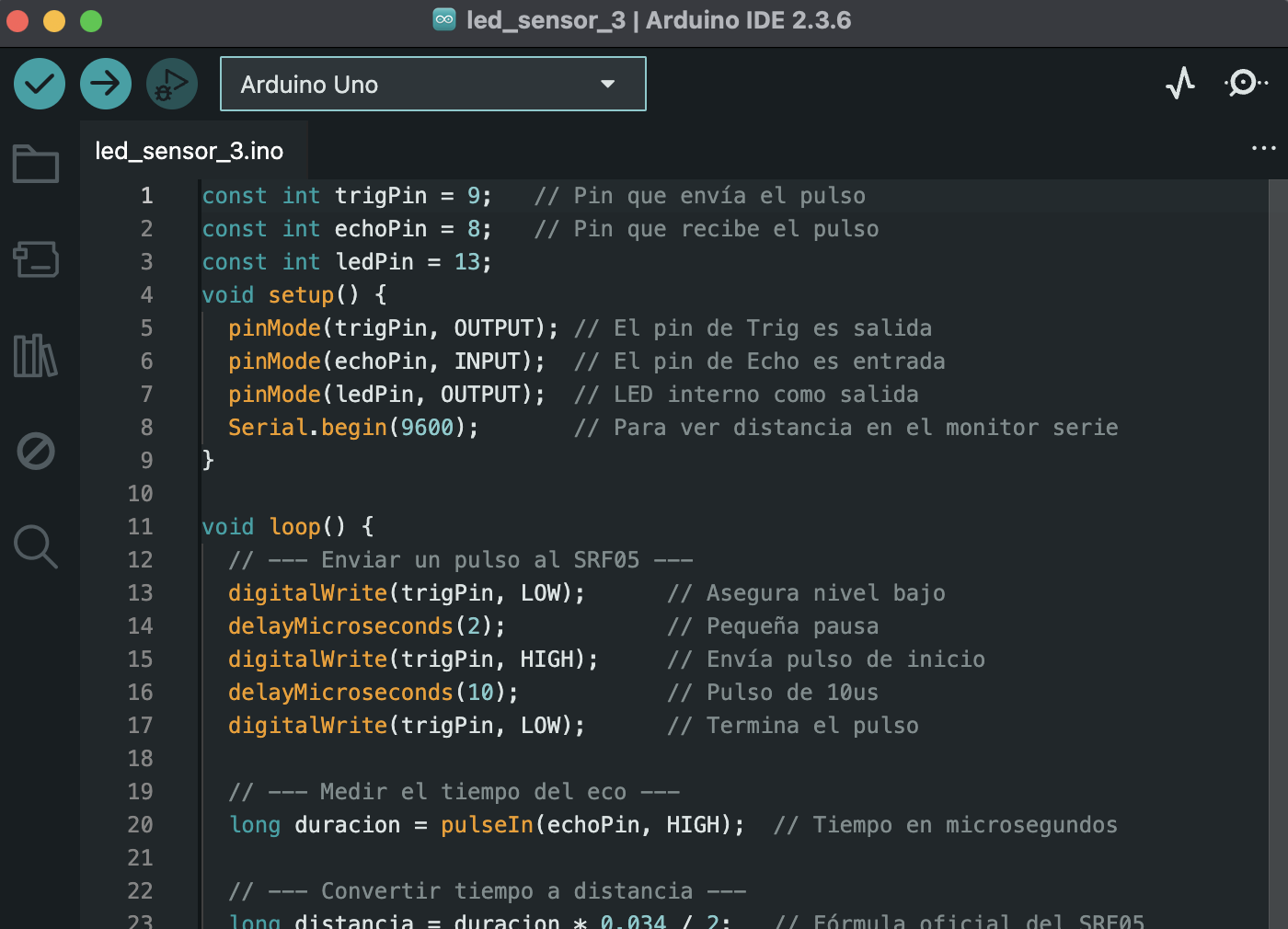Click the green macOS fullscreen button
1288x929 pixels.
point(91,20)
